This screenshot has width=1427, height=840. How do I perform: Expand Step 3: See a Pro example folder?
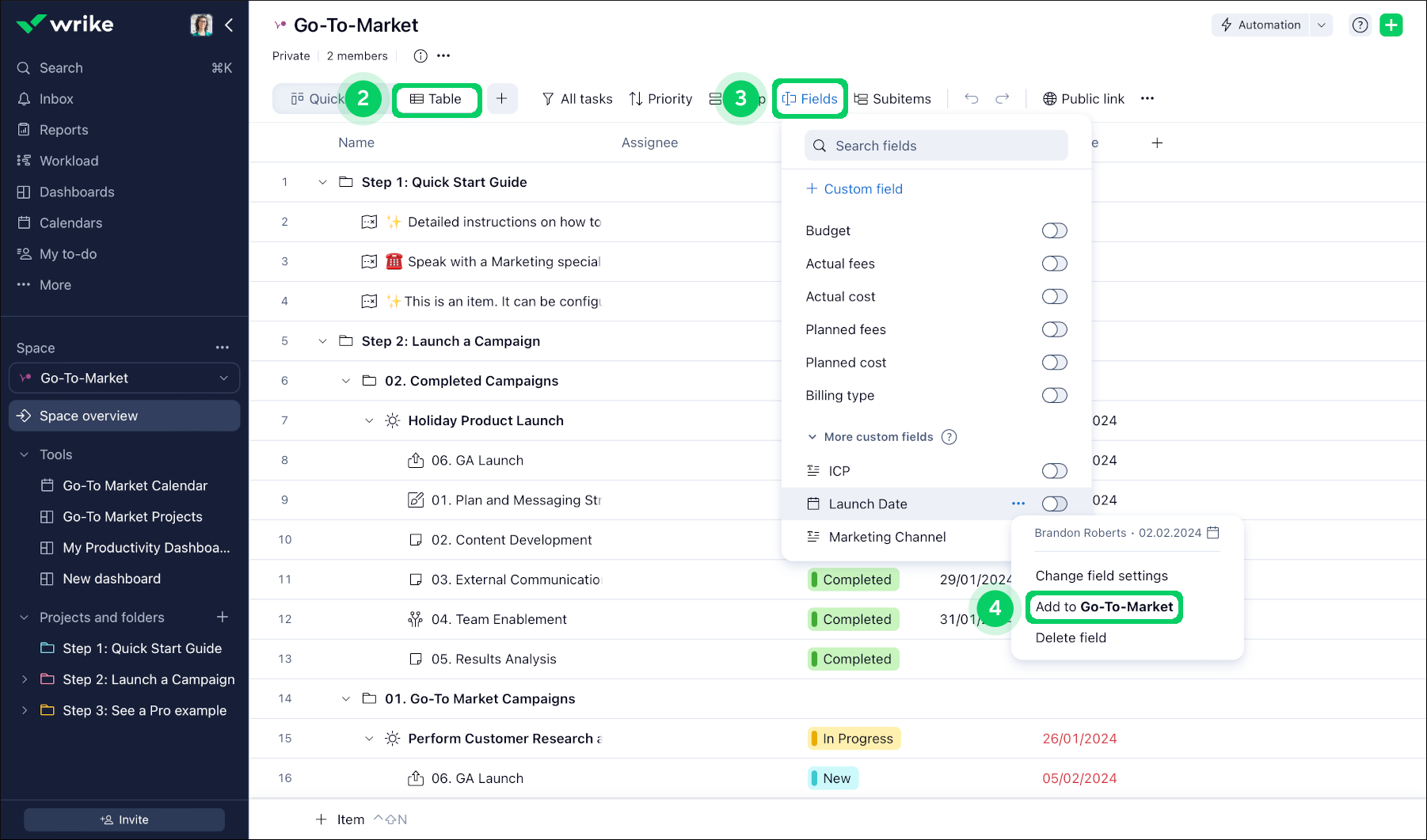(x=24, y=710)
